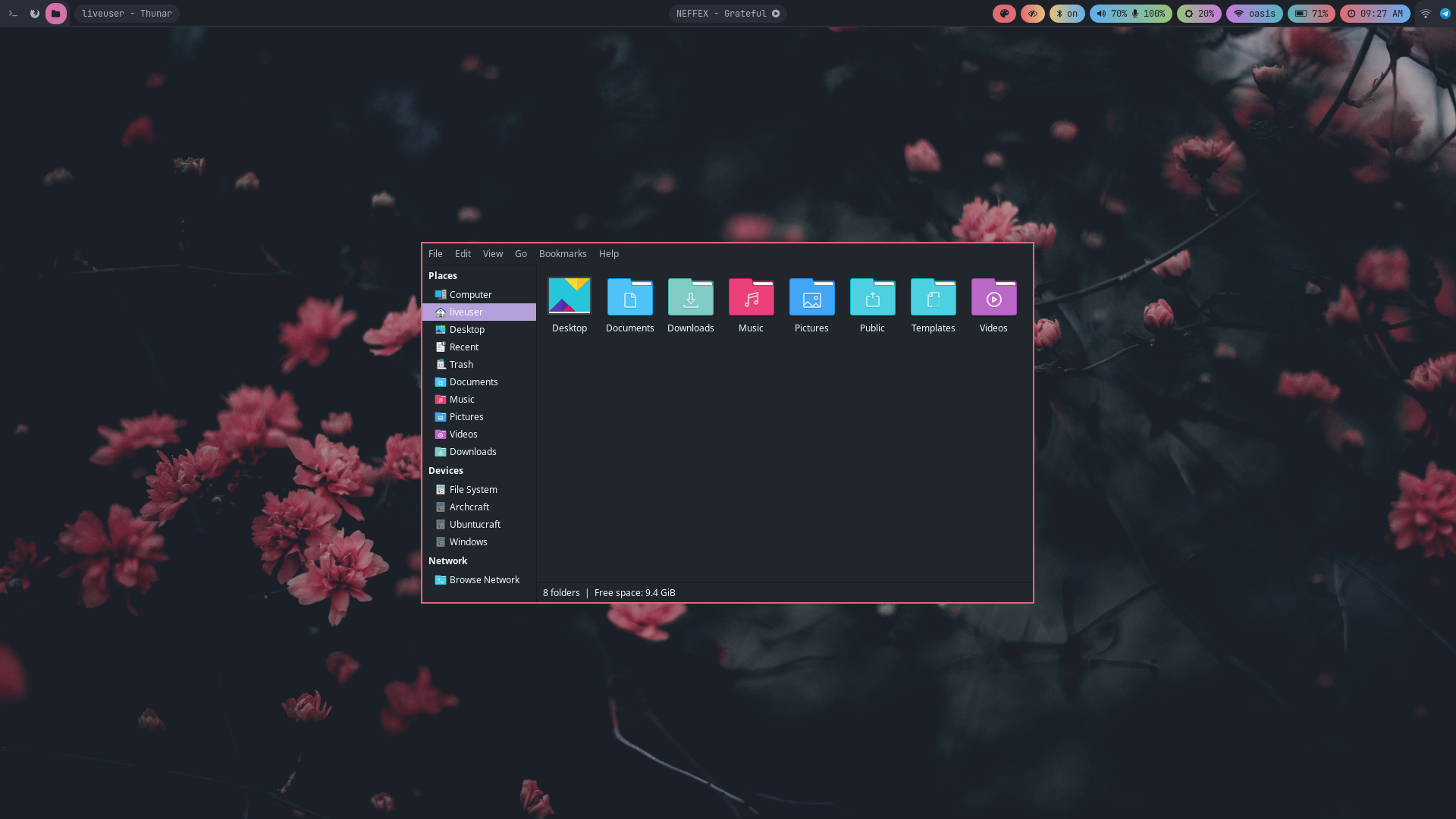
Task: Open the Public folder
Action: pyautogui.click(x=872, y=298)
